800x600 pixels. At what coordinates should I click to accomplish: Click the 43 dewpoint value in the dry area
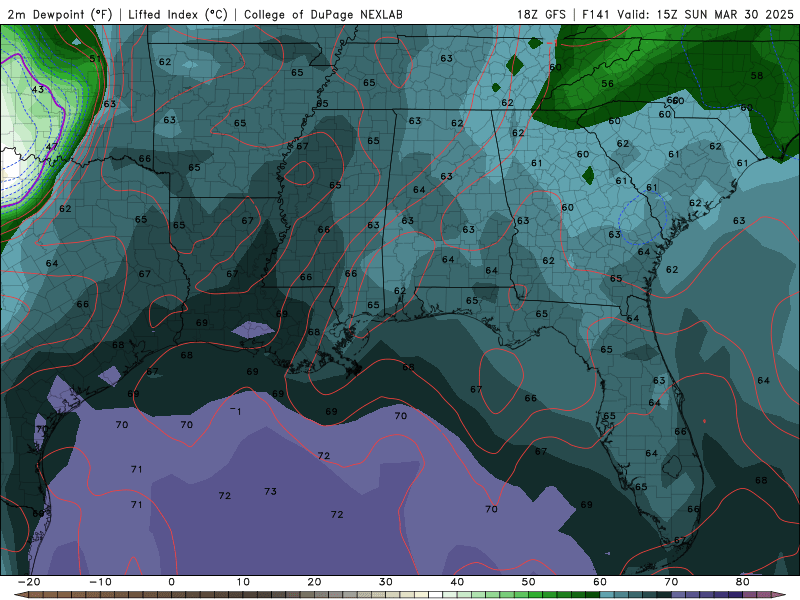tap(38, 89)
